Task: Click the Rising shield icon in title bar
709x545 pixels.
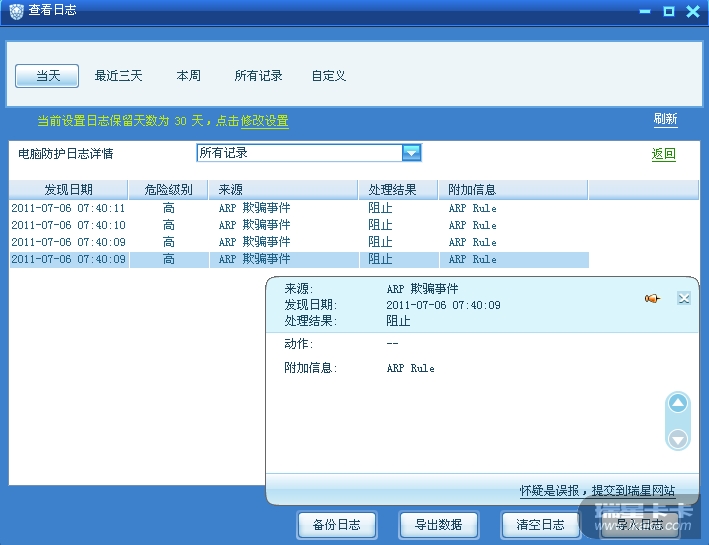Action: (x=14, y=11)
